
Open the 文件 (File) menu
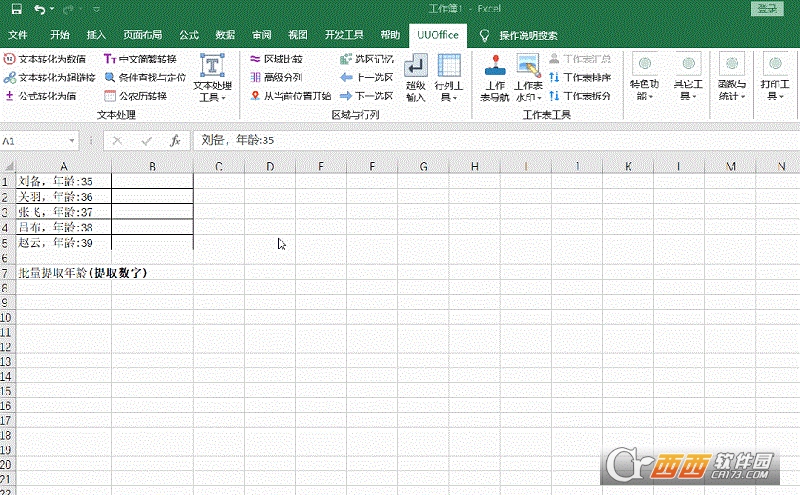click(18, 35)
